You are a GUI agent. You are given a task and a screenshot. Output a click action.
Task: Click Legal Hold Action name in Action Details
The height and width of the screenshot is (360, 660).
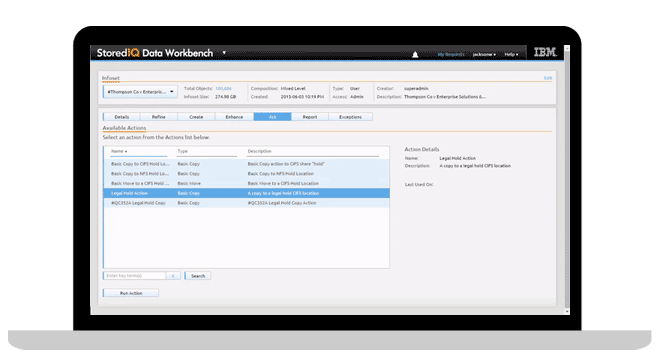458,158
